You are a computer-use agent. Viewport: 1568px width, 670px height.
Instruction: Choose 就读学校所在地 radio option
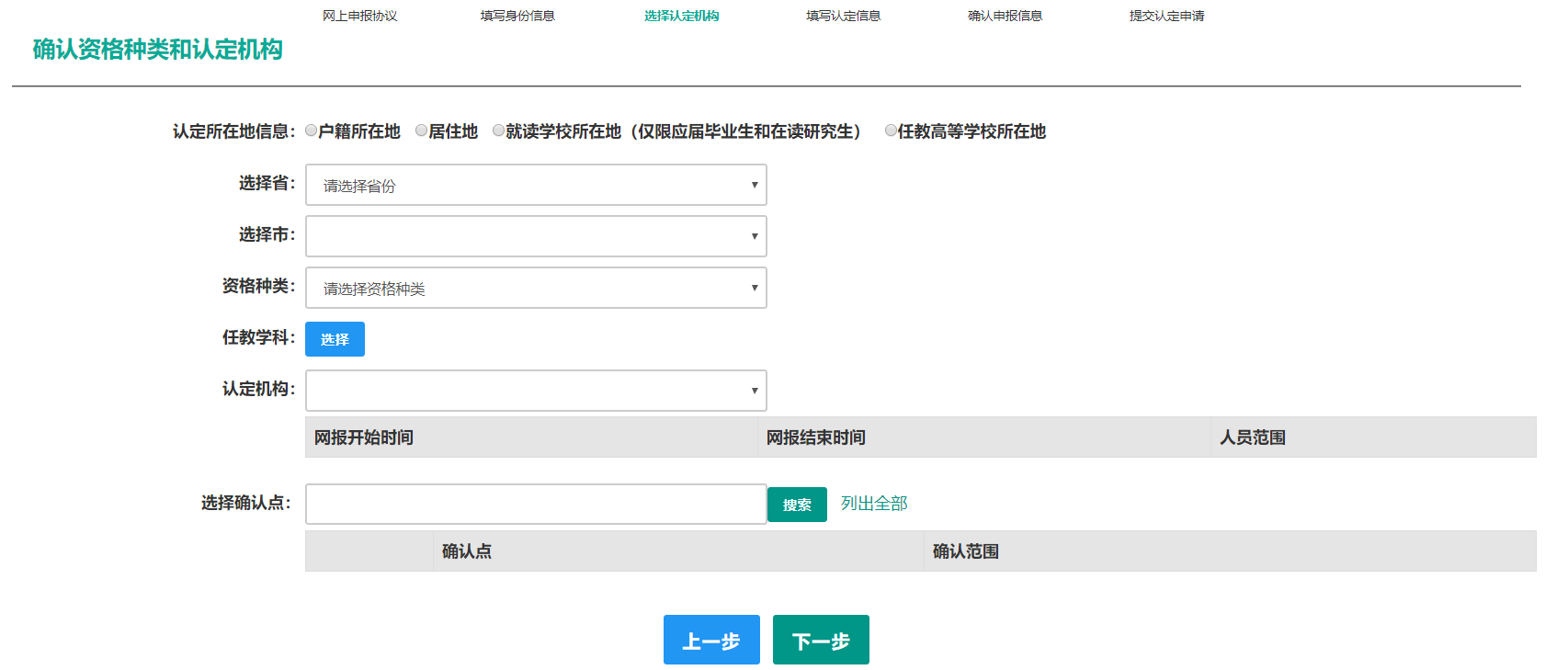[x=499, y=131]
